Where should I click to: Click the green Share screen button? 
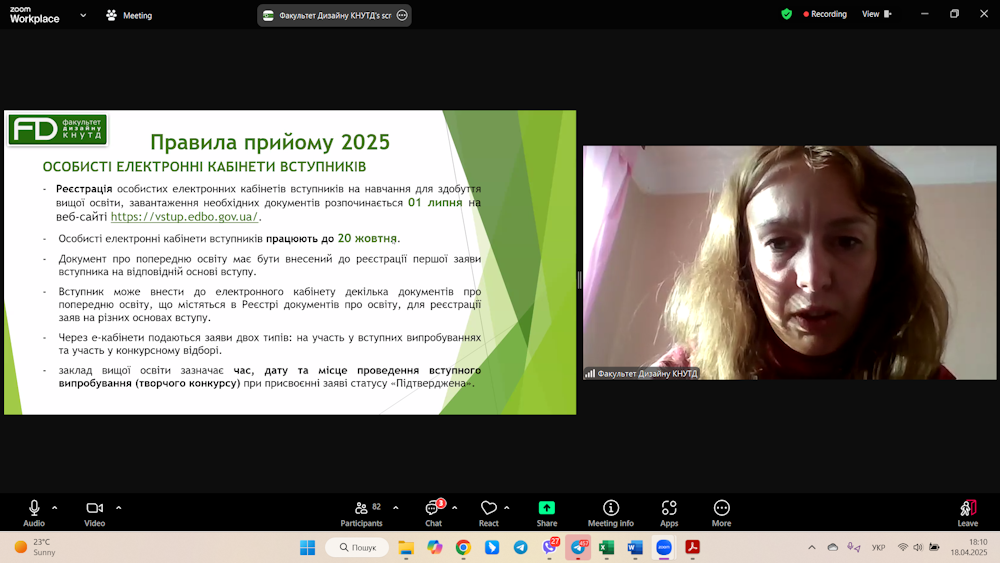coord(547,513)
